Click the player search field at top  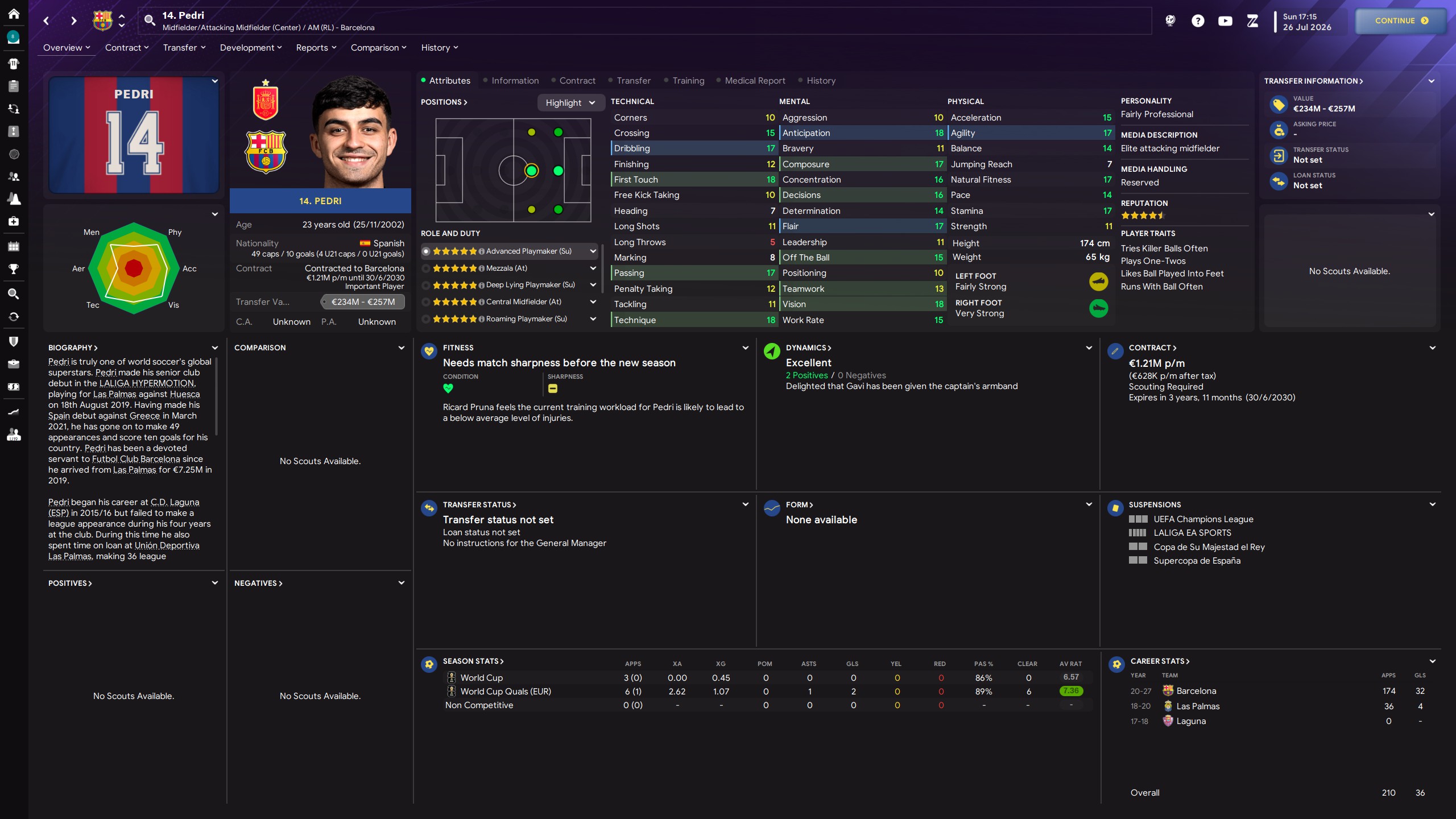pyautogui.click(x=398, y=20)
